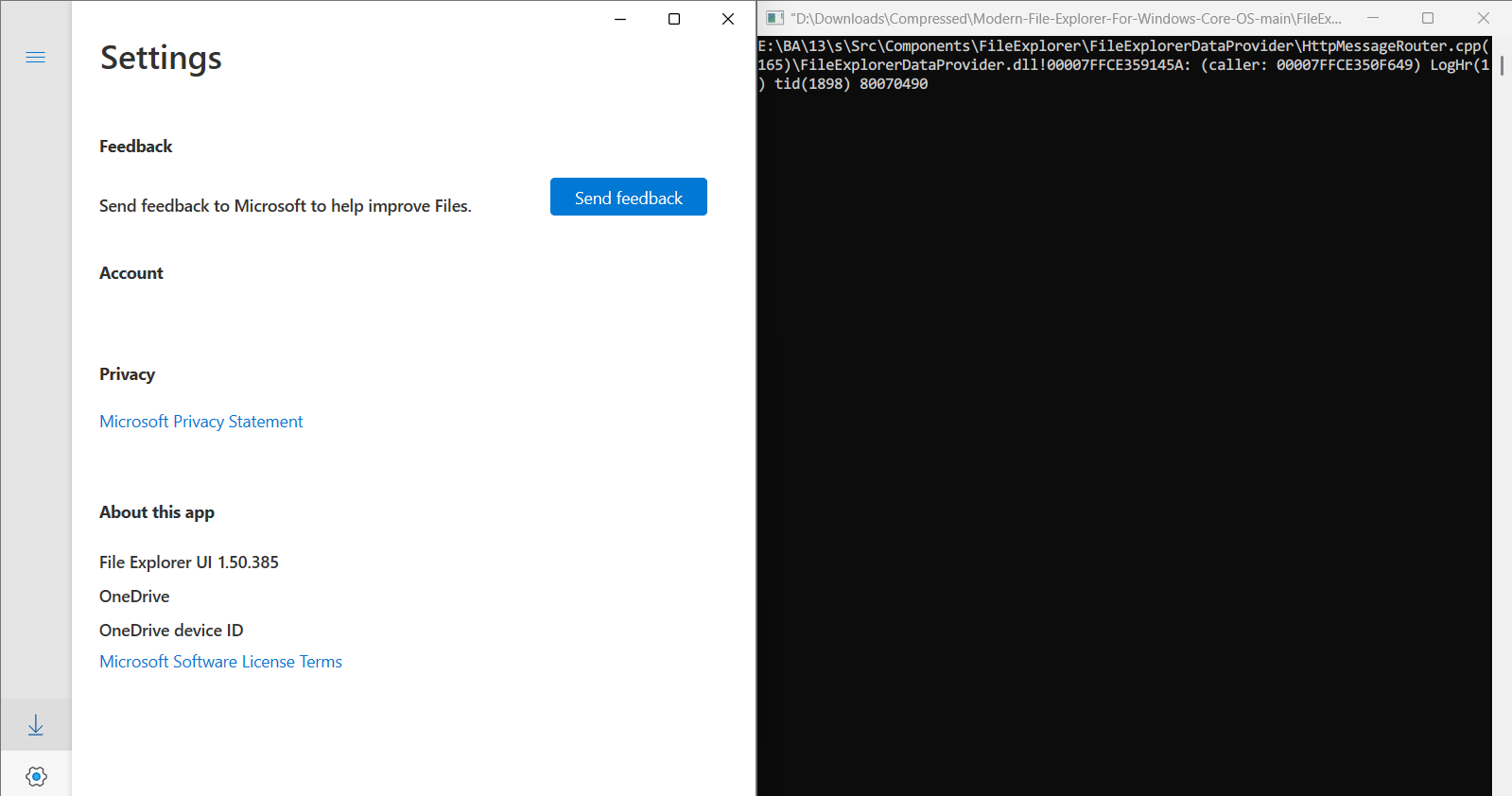
Task: Click the Settings page heading
Action: point(161,58)
